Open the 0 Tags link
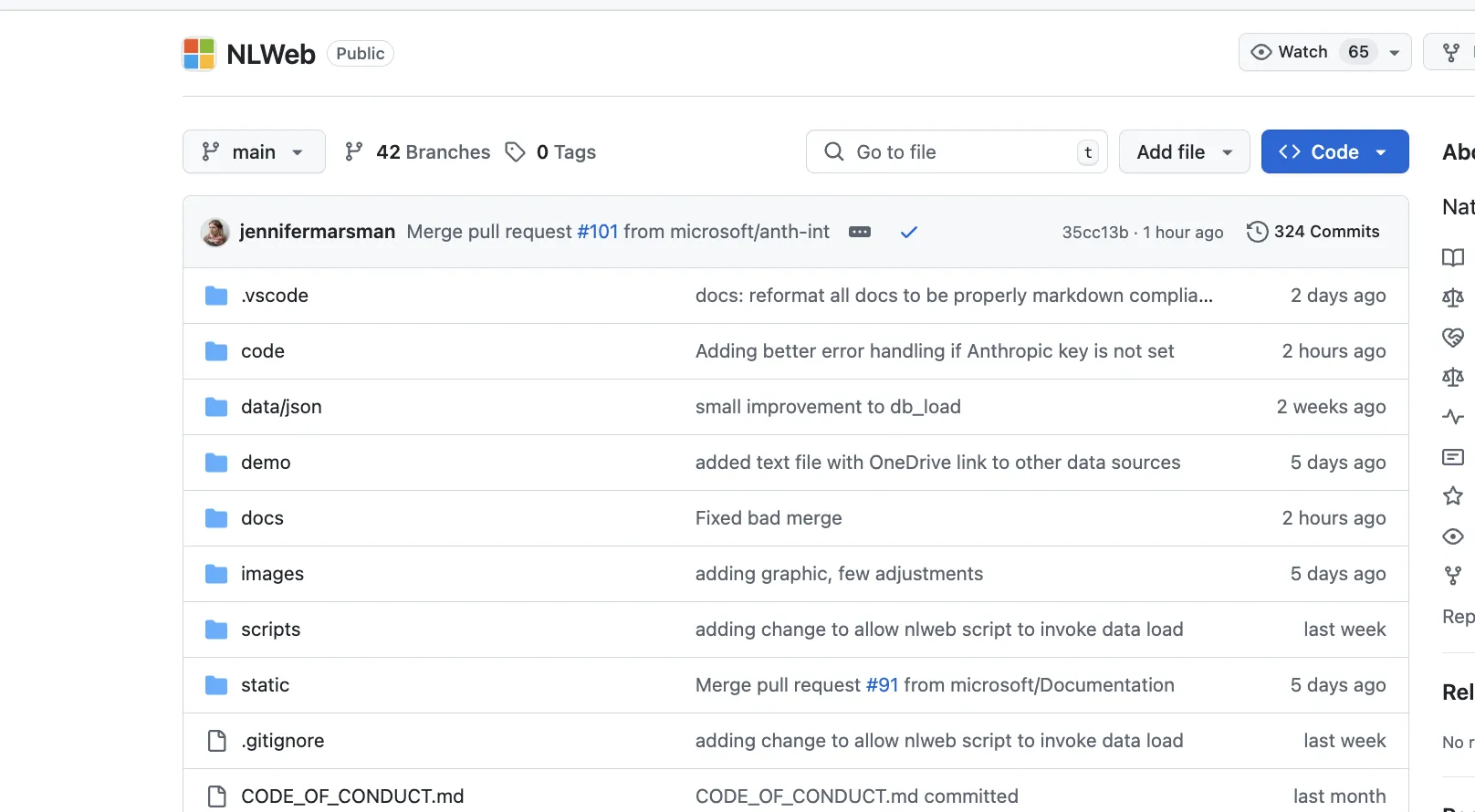1475x812 pixels. point(550,151)
